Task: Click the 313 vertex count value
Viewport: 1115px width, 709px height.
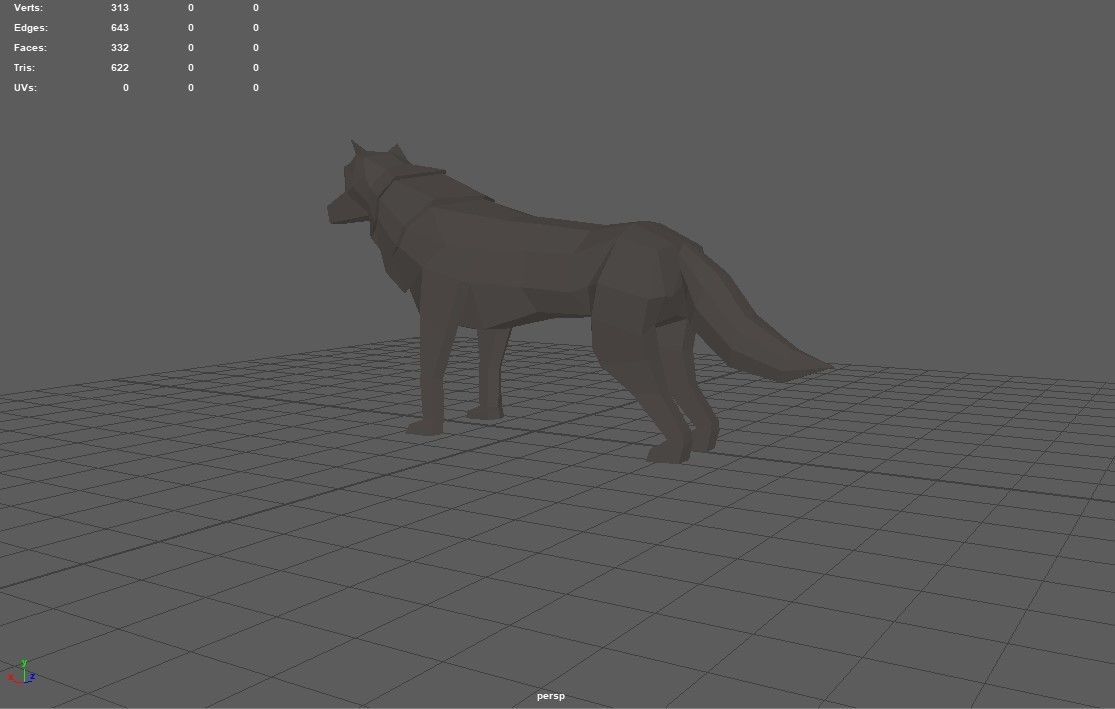Action: click(x=119, y=8)
